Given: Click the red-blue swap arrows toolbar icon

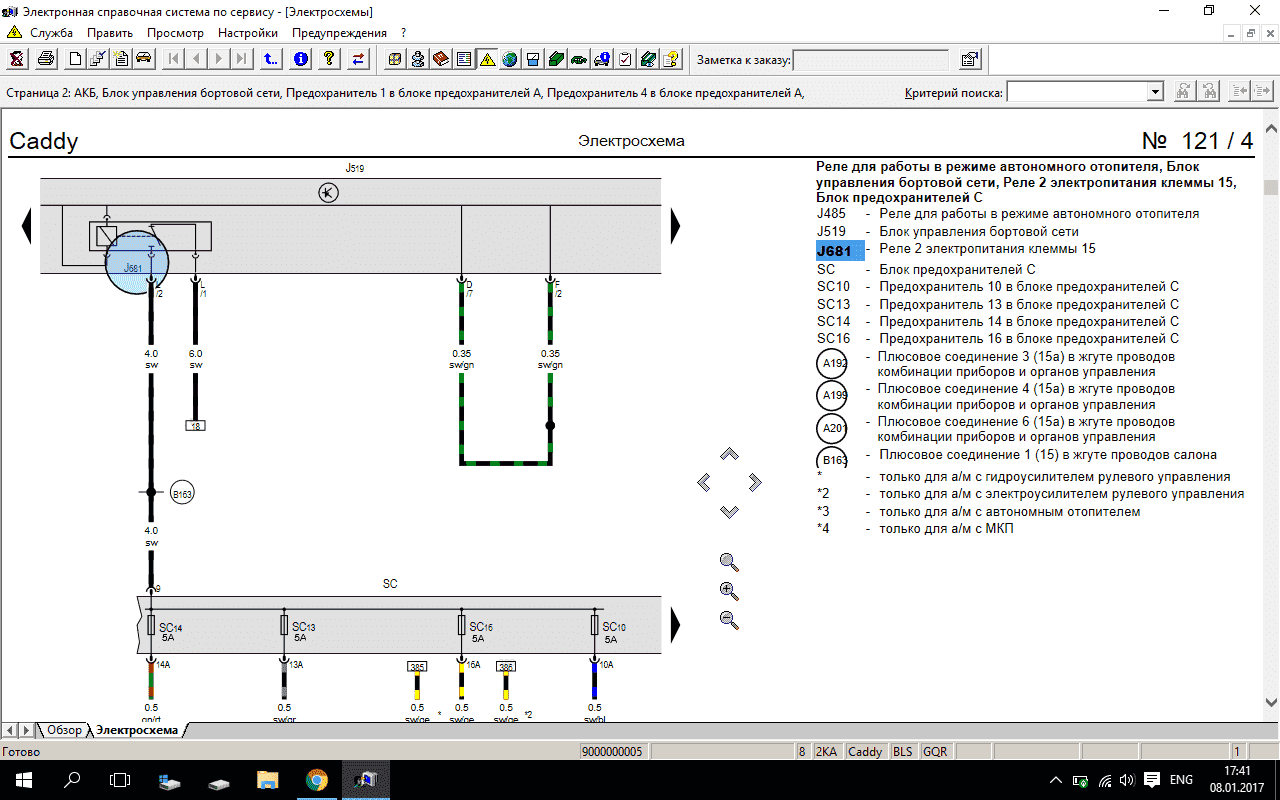Looking at the screenshot, I should 358,59.
